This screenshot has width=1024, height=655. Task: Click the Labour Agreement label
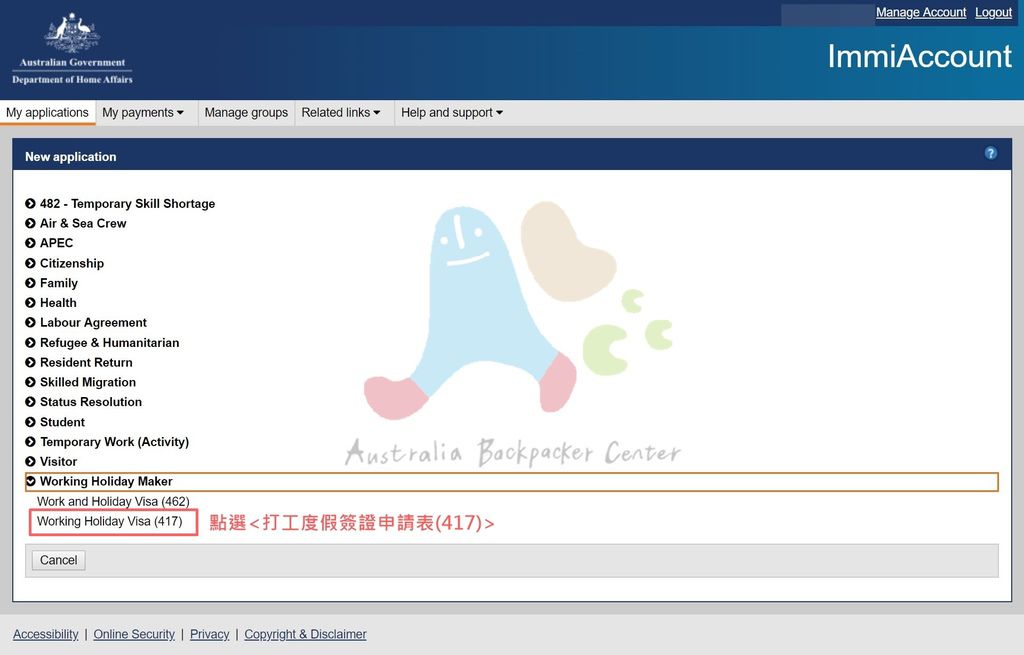point(93,323)
